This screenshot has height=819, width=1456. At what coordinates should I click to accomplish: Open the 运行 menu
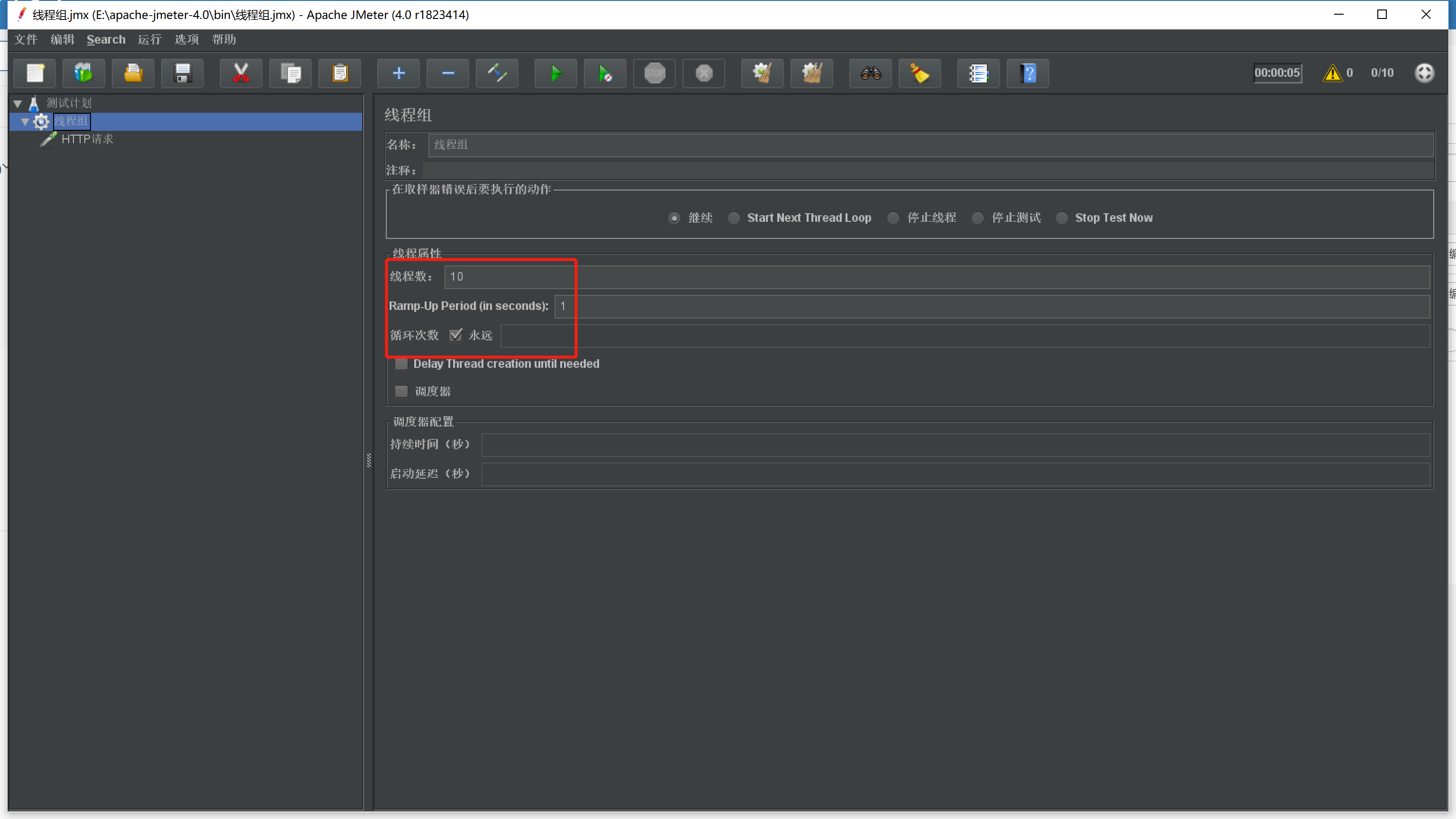click(149, 39)
